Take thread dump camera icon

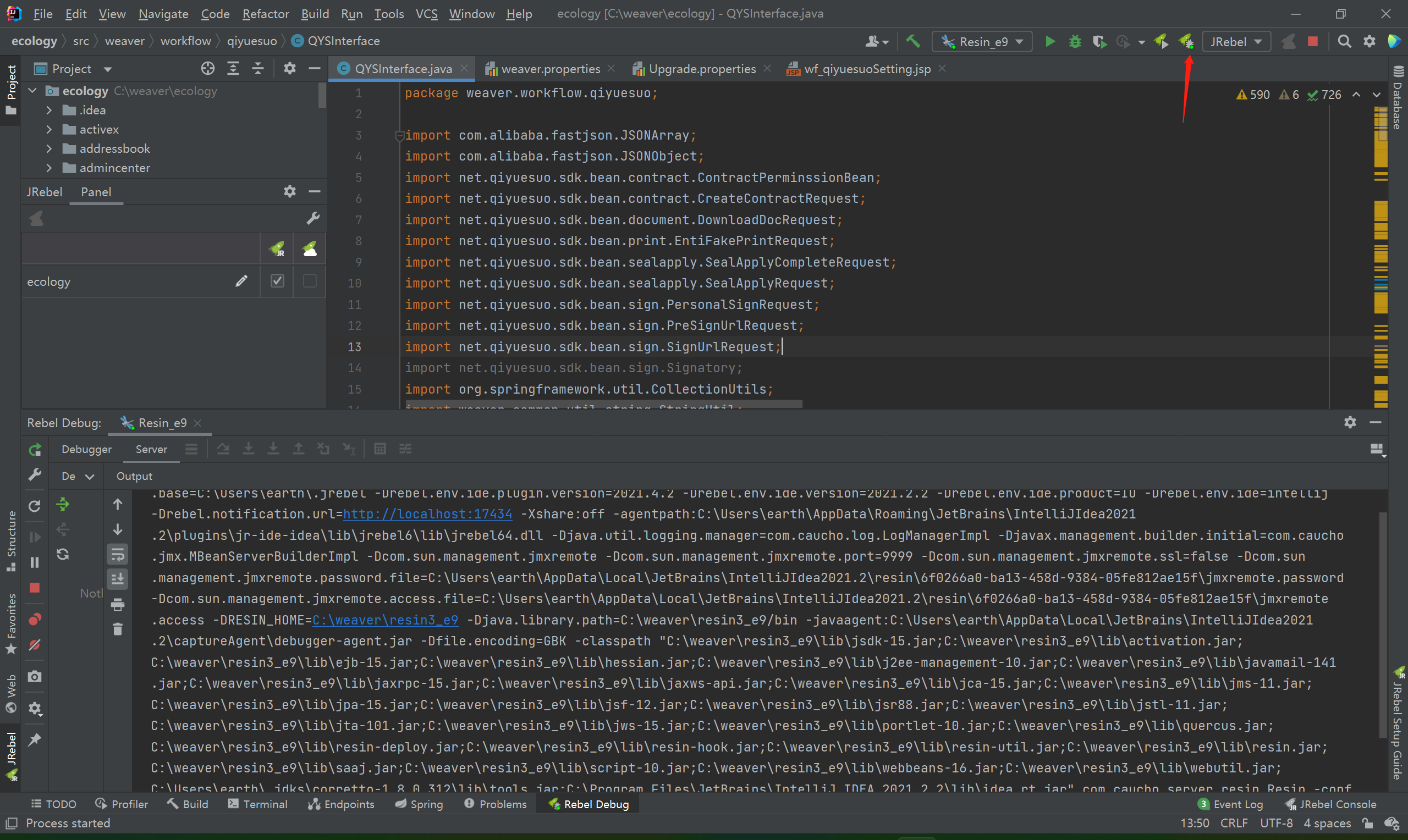(x=35, y=676)
